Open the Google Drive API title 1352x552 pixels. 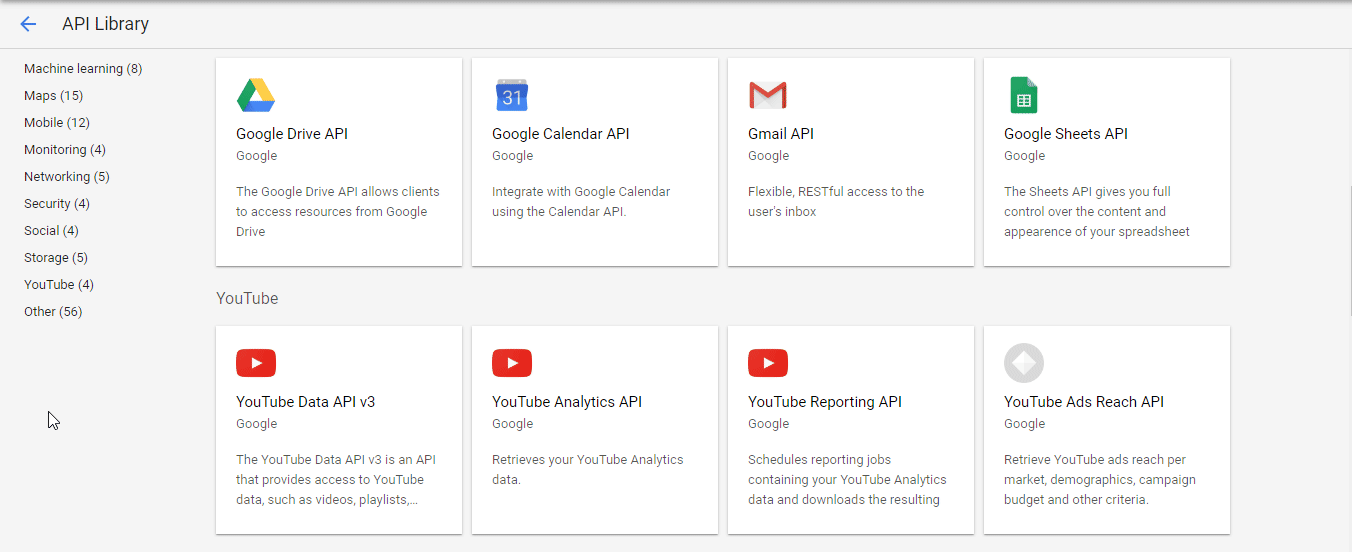(292, 134)
